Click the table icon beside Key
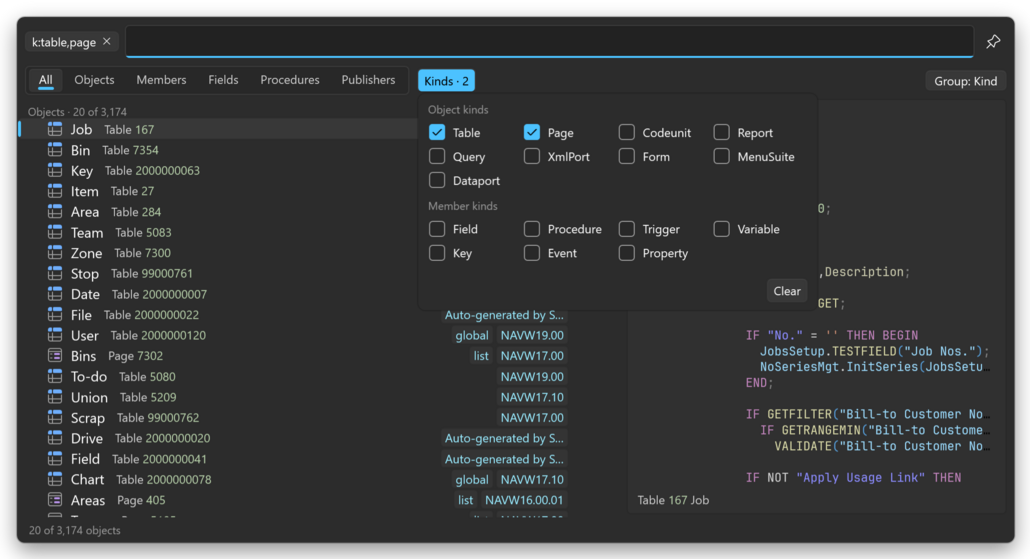Screen dimensions: 1030x559 coord(55,171)
